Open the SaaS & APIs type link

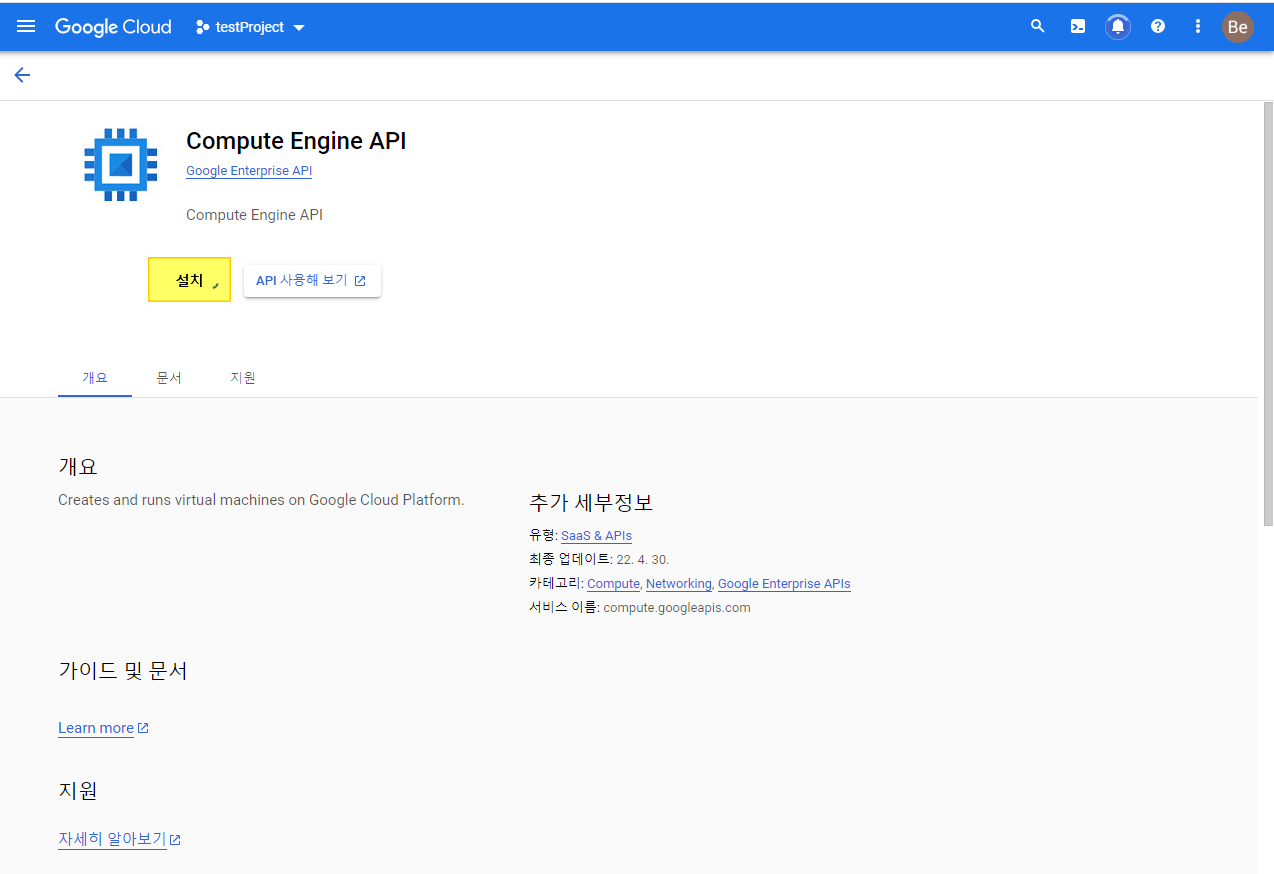[596, 536]
